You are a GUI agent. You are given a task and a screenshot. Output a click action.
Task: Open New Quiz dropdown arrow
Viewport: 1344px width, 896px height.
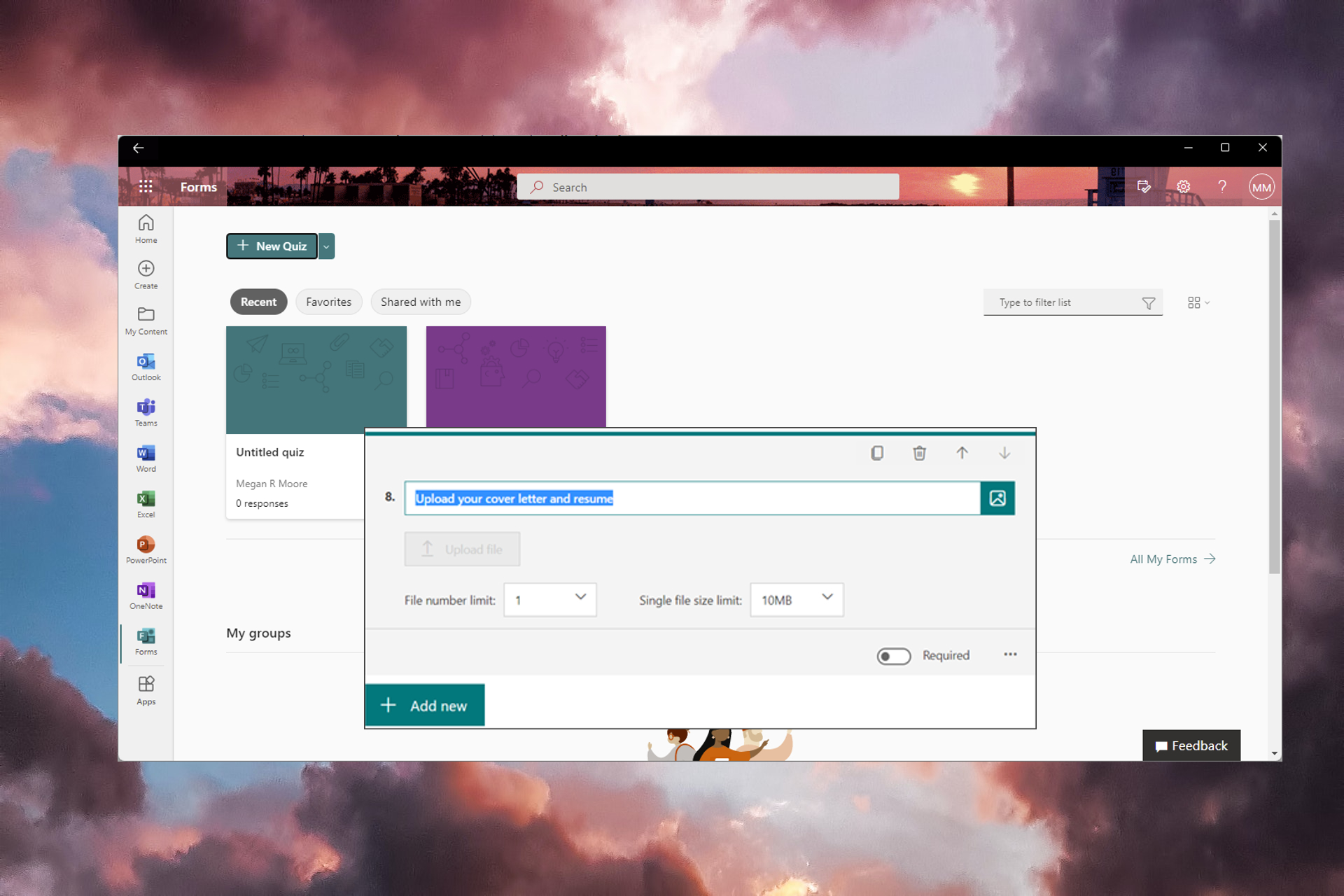coord(326,246)
